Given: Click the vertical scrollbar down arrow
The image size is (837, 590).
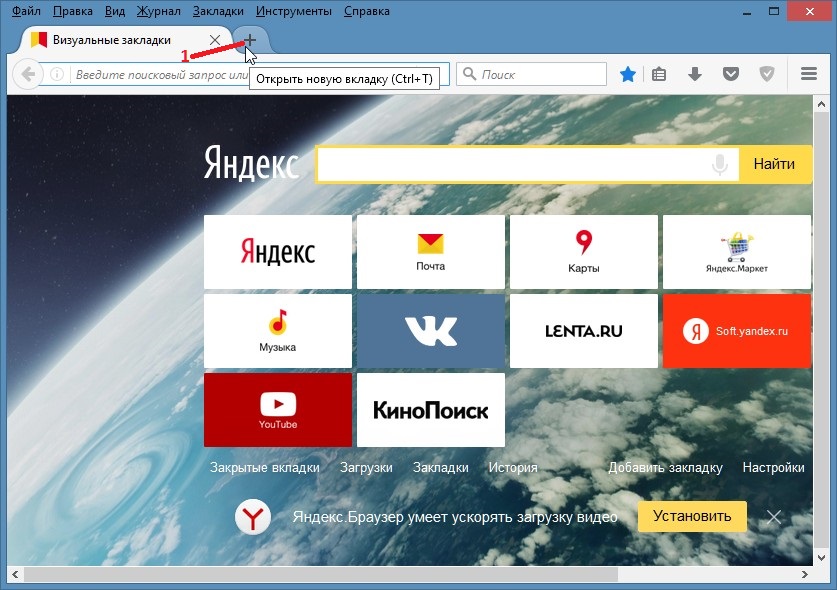Looking at the screenshot, I should pyautogui.click(x=821, y=558).
